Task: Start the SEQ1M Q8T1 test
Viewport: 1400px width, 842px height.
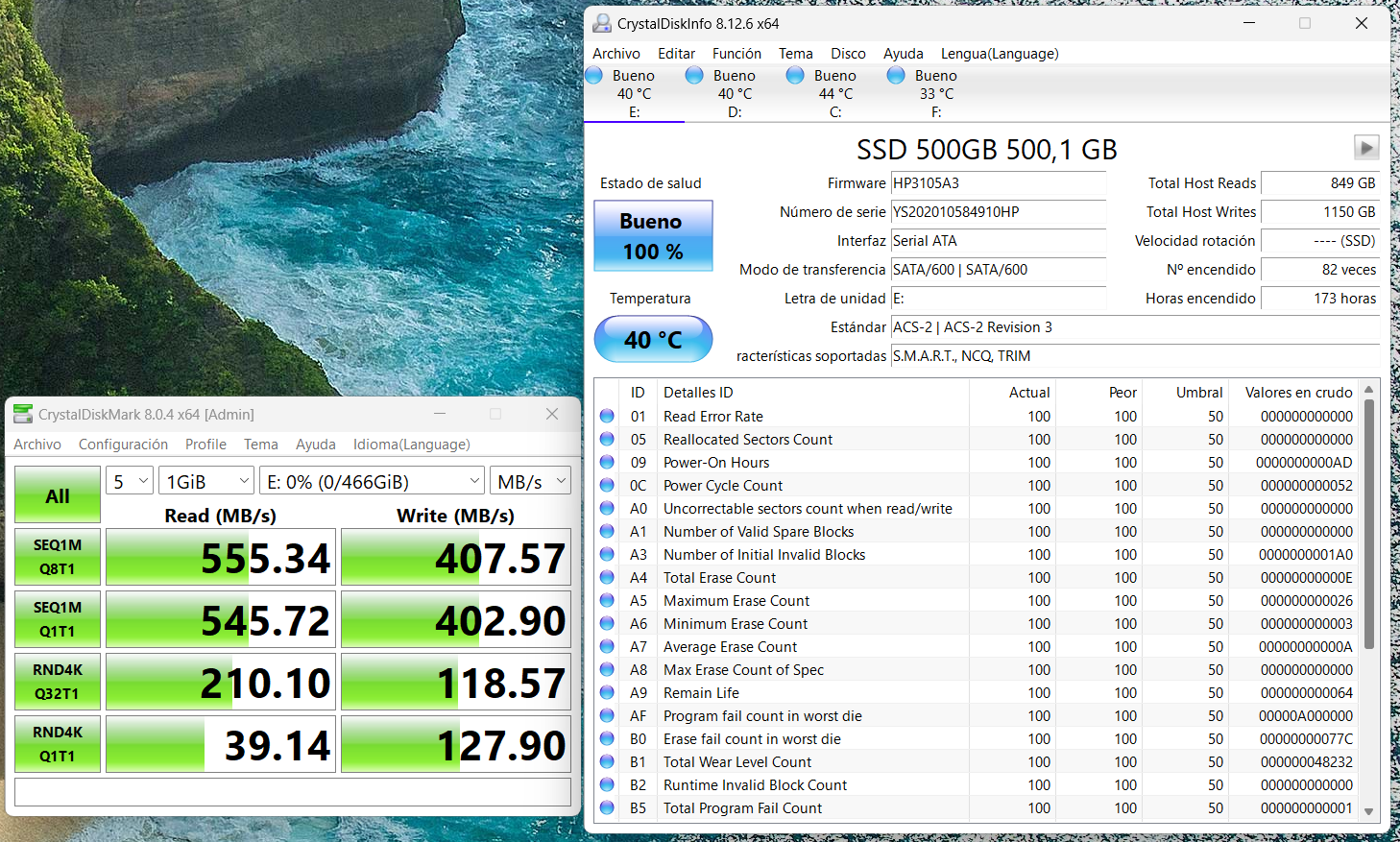Action: 58,557
